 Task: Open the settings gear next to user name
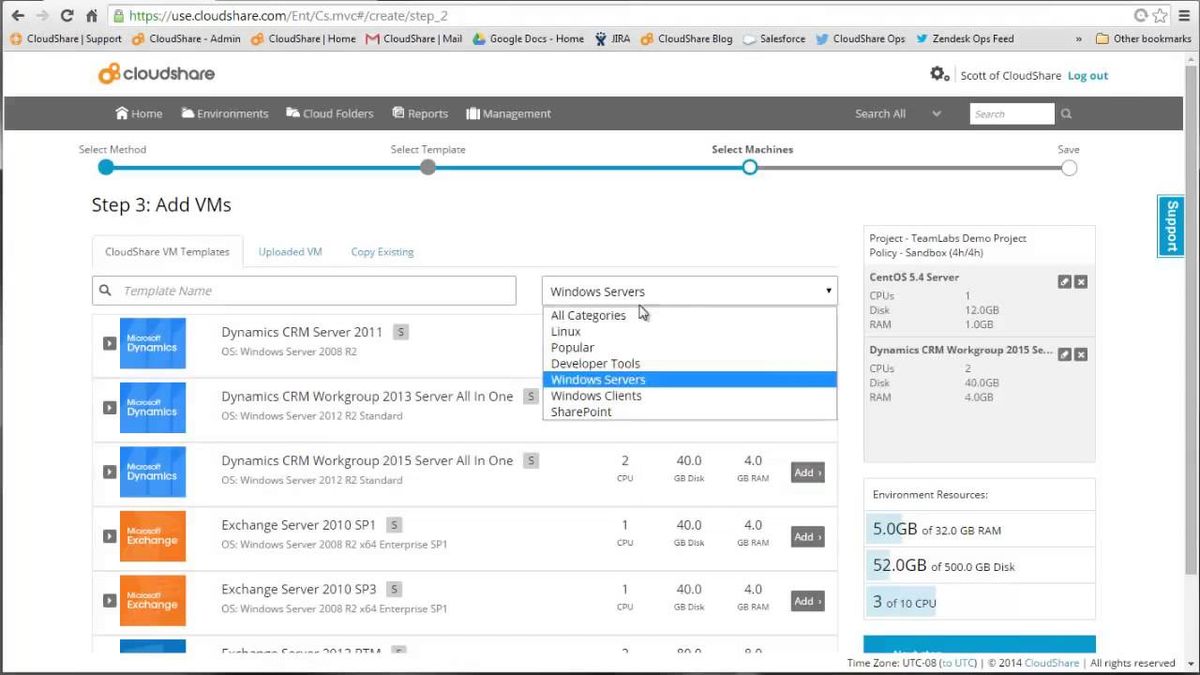tap(939, 74)
